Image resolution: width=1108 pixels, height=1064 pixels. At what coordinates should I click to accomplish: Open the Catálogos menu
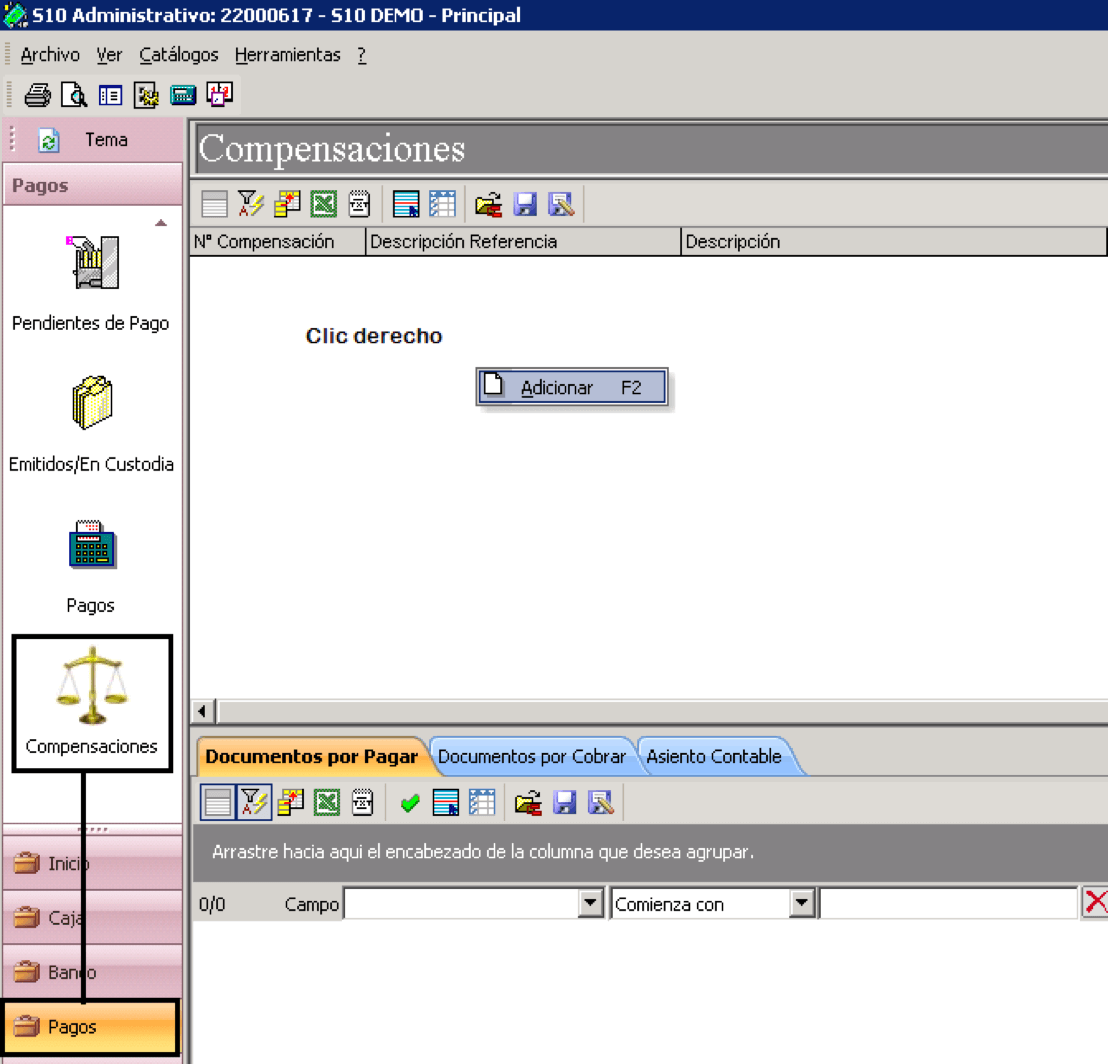[179, 55]
